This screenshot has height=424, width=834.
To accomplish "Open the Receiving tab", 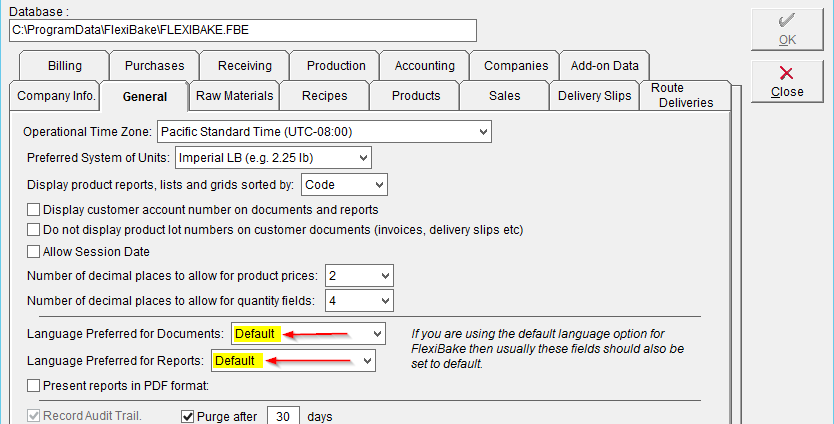I will [x=245, y=66].
